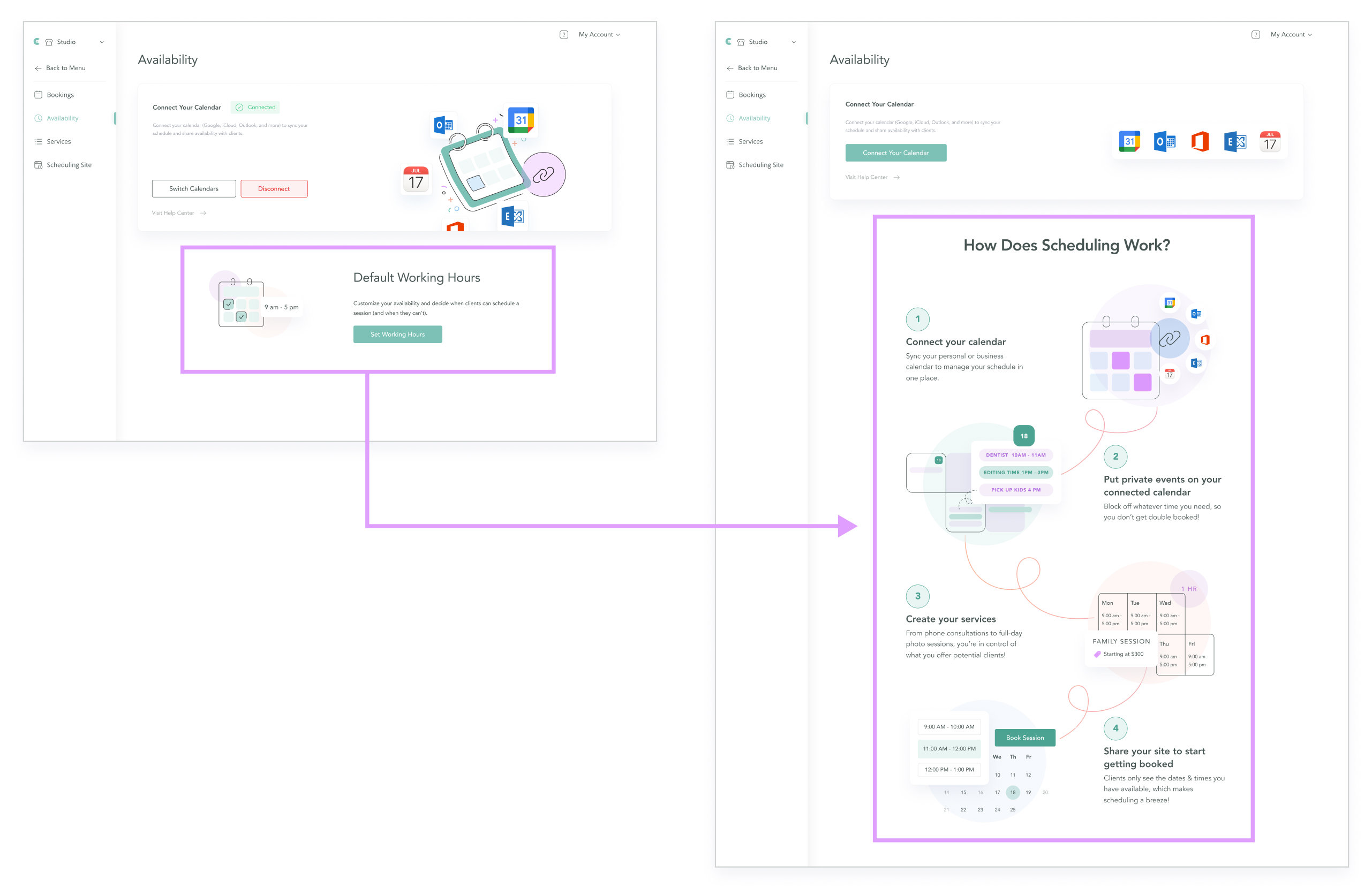This screenshot has height=896, width=1372.
Task: Click green Connect Your Calendar button
Action: (895, 153)
